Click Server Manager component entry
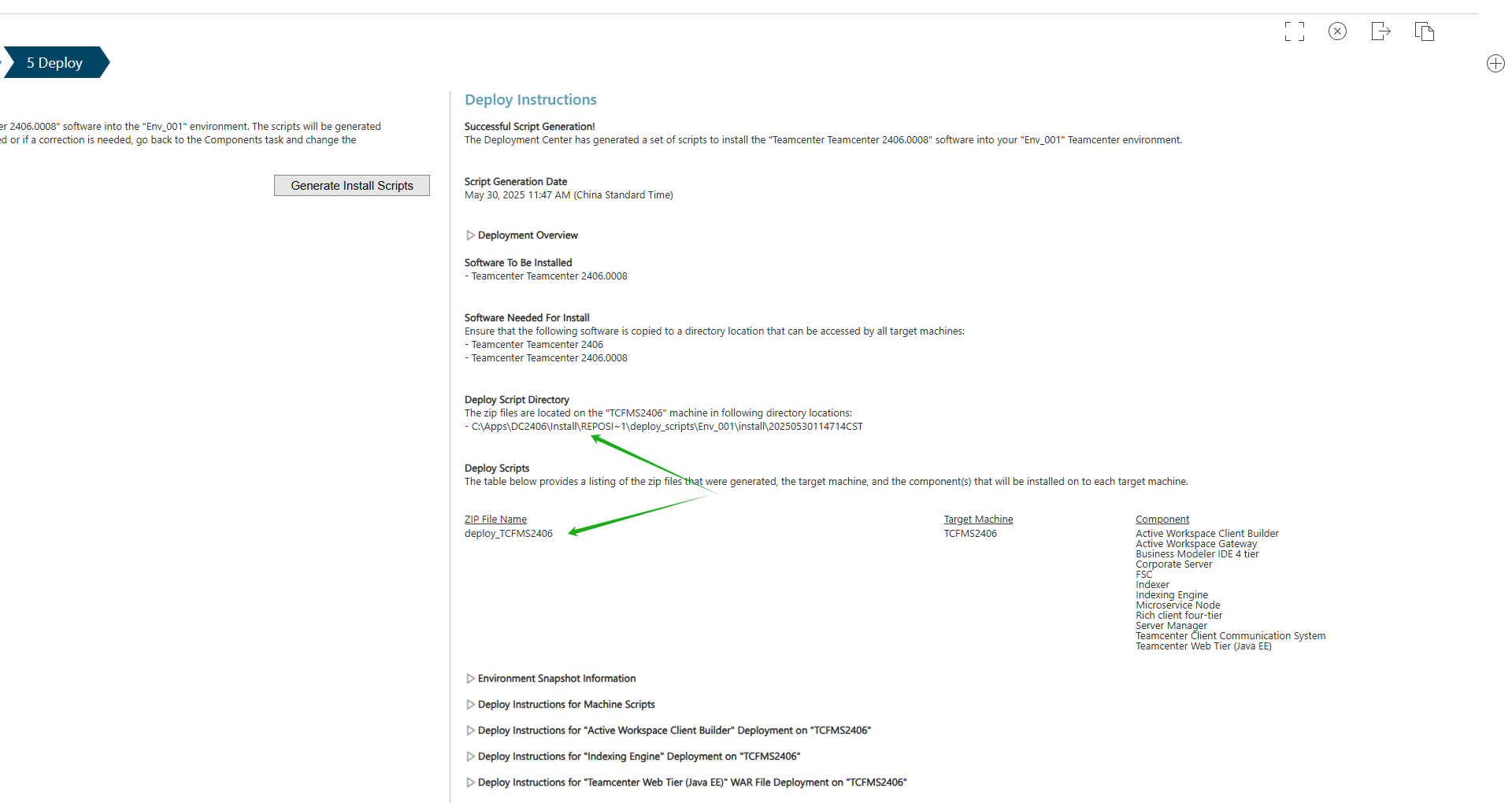The image size is (1512, 803). pyautogui.click(x=1171, y=626)
